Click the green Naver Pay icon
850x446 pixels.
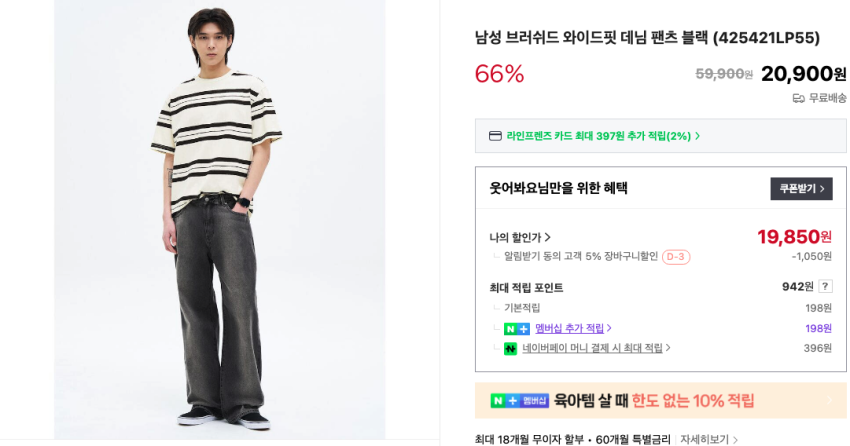[510, 348]
